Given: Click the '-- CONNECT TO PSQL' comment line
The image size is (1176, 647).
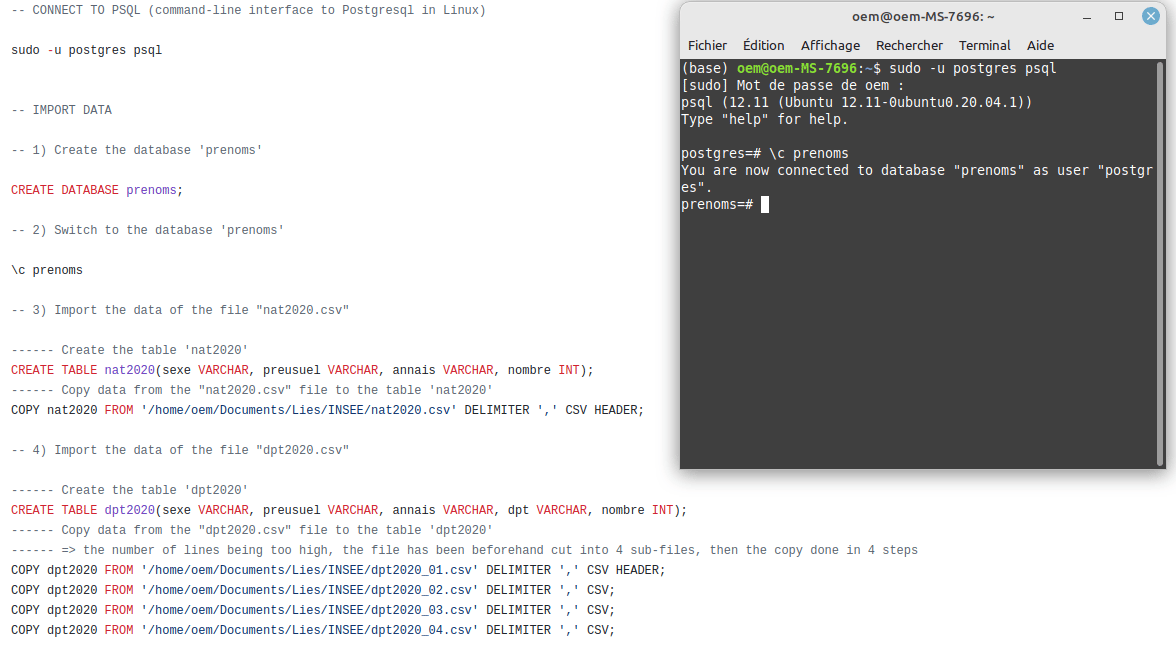Looking at the screenshot, I should (x=248, y=10).
